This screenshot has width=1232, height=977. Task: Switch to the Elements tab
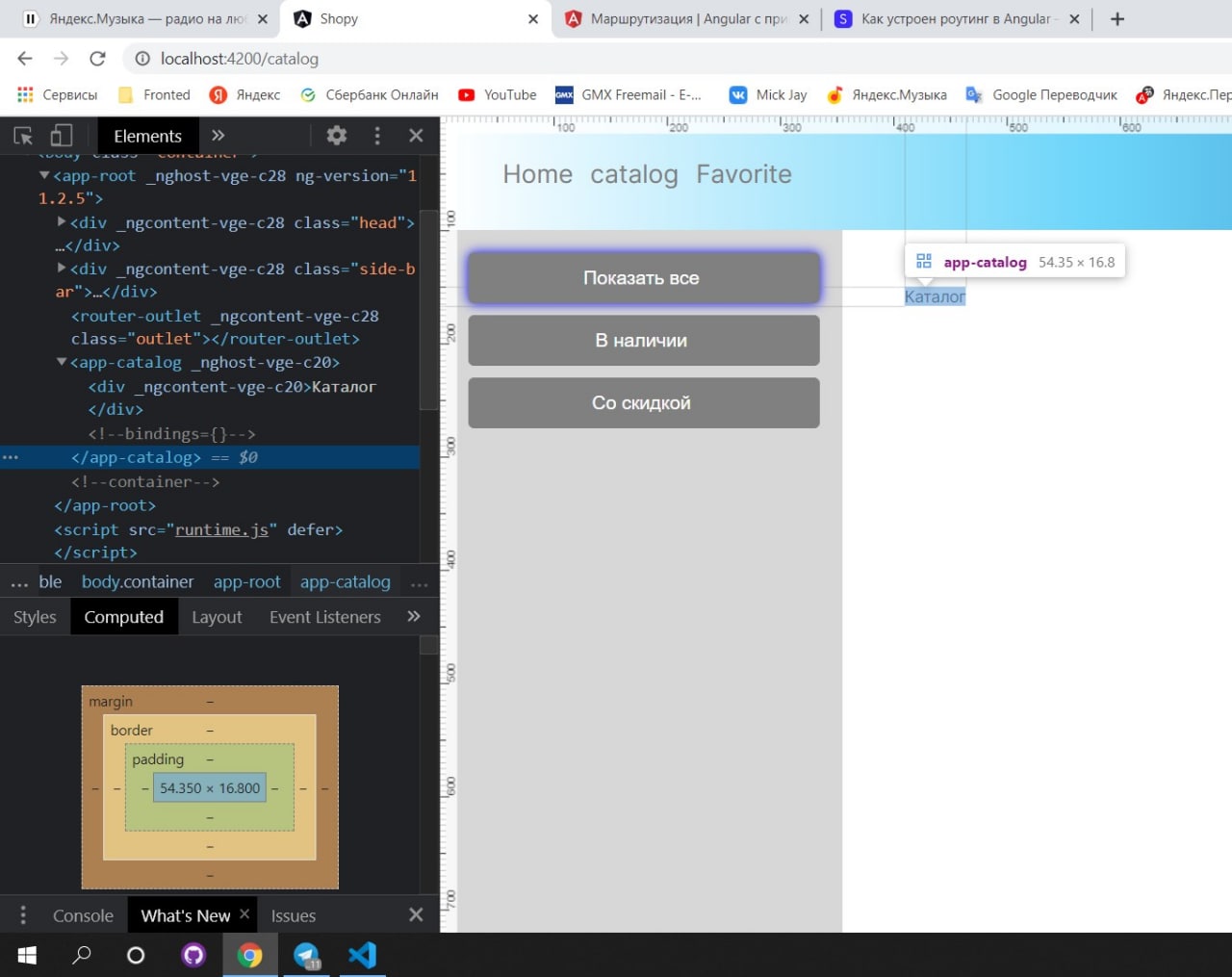coord(147,136)
